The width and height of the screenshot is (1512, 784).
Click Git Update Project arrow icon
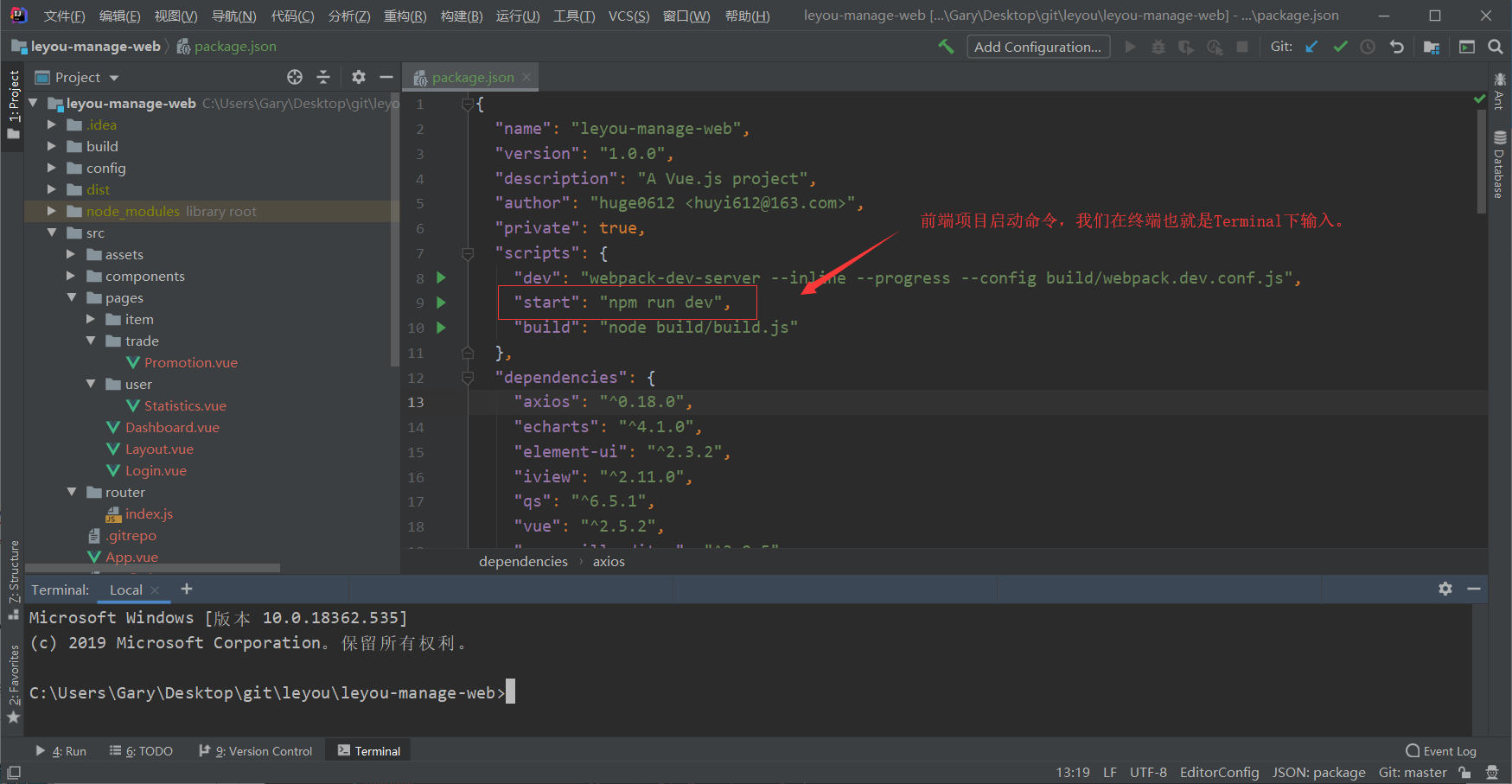coord(1311,47)
